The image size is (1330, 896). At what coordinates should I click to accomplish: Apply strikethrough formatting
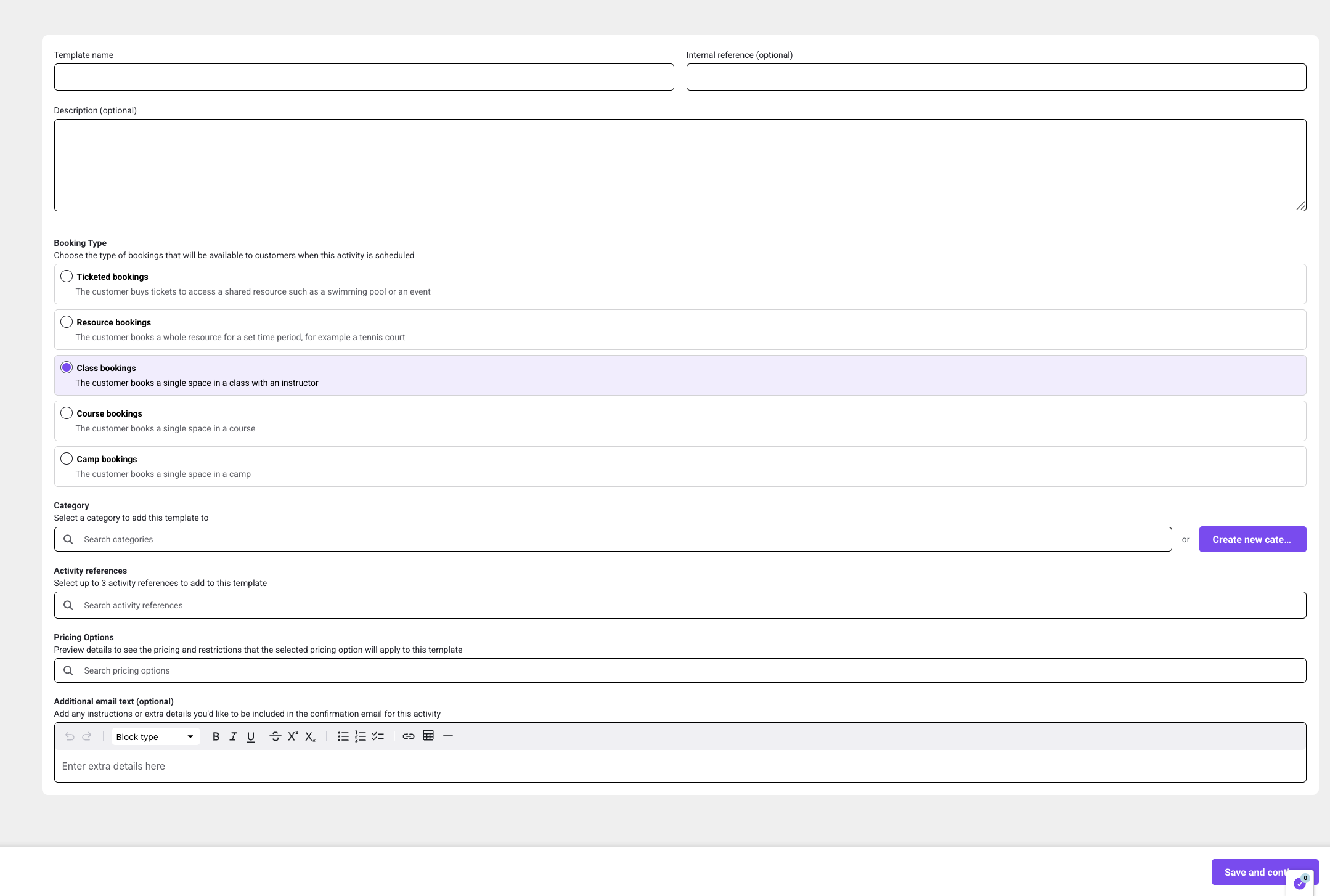pyautogui.click(x=275, y=736)
